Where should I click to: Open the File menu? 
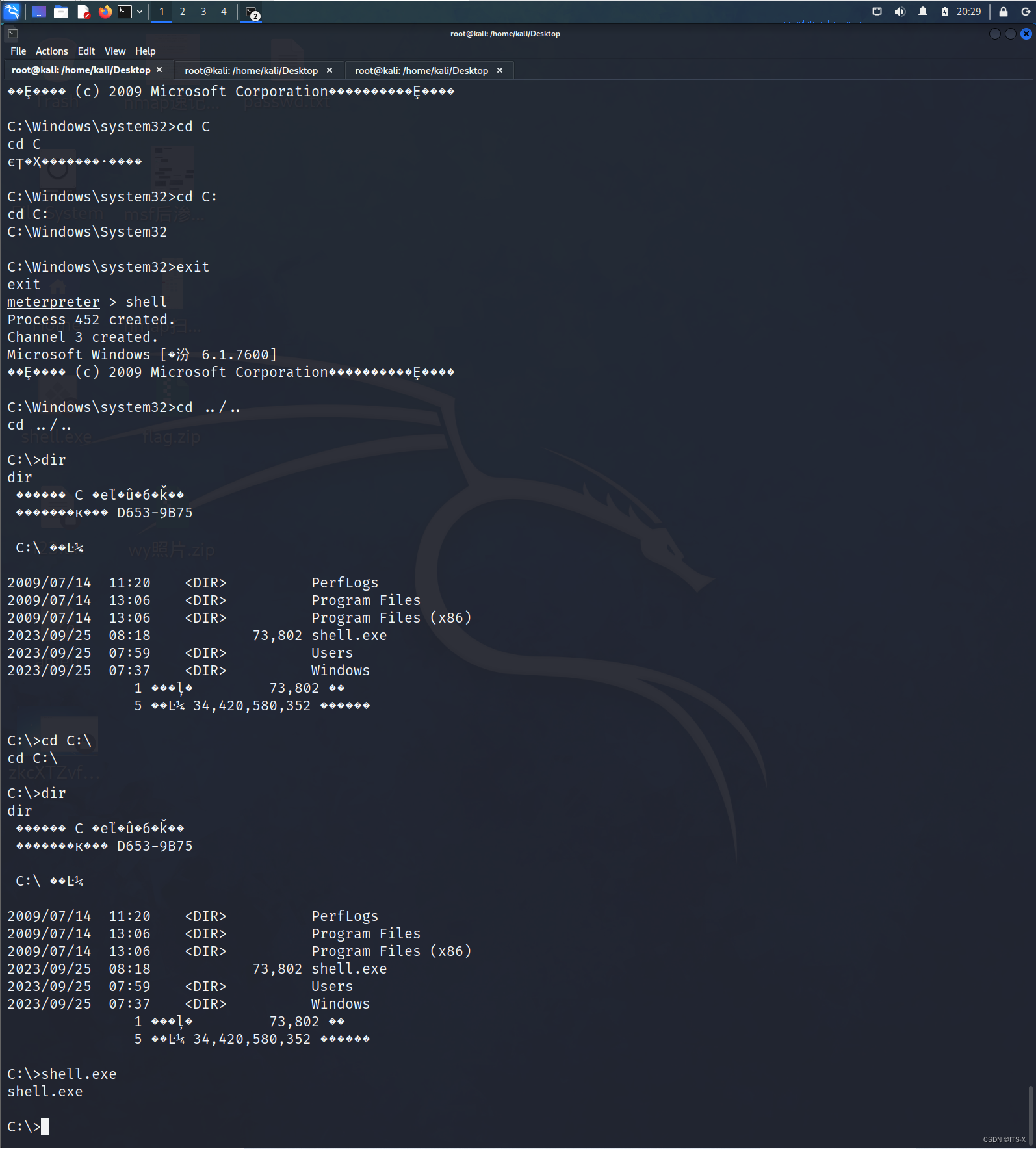(x=18, y=51)
